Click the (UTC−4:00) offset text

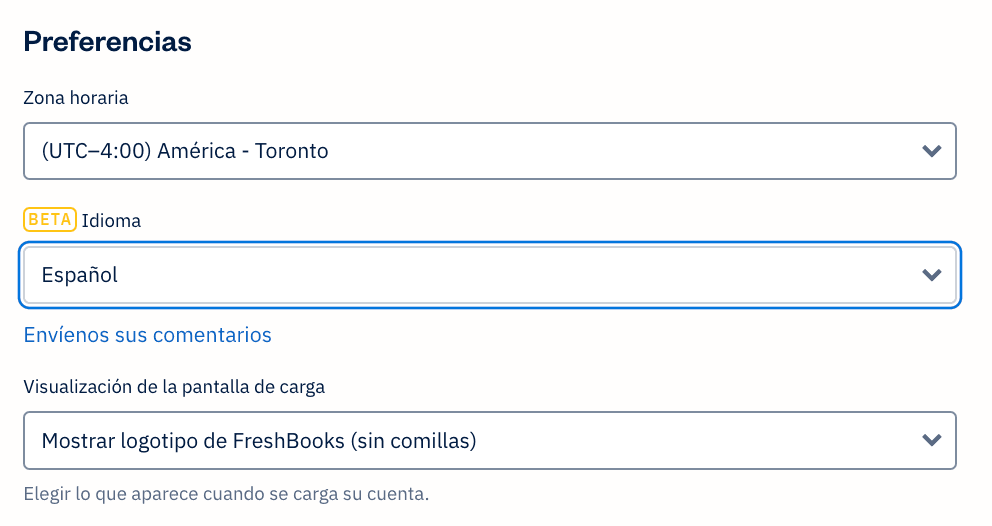[x=96, y=152]
